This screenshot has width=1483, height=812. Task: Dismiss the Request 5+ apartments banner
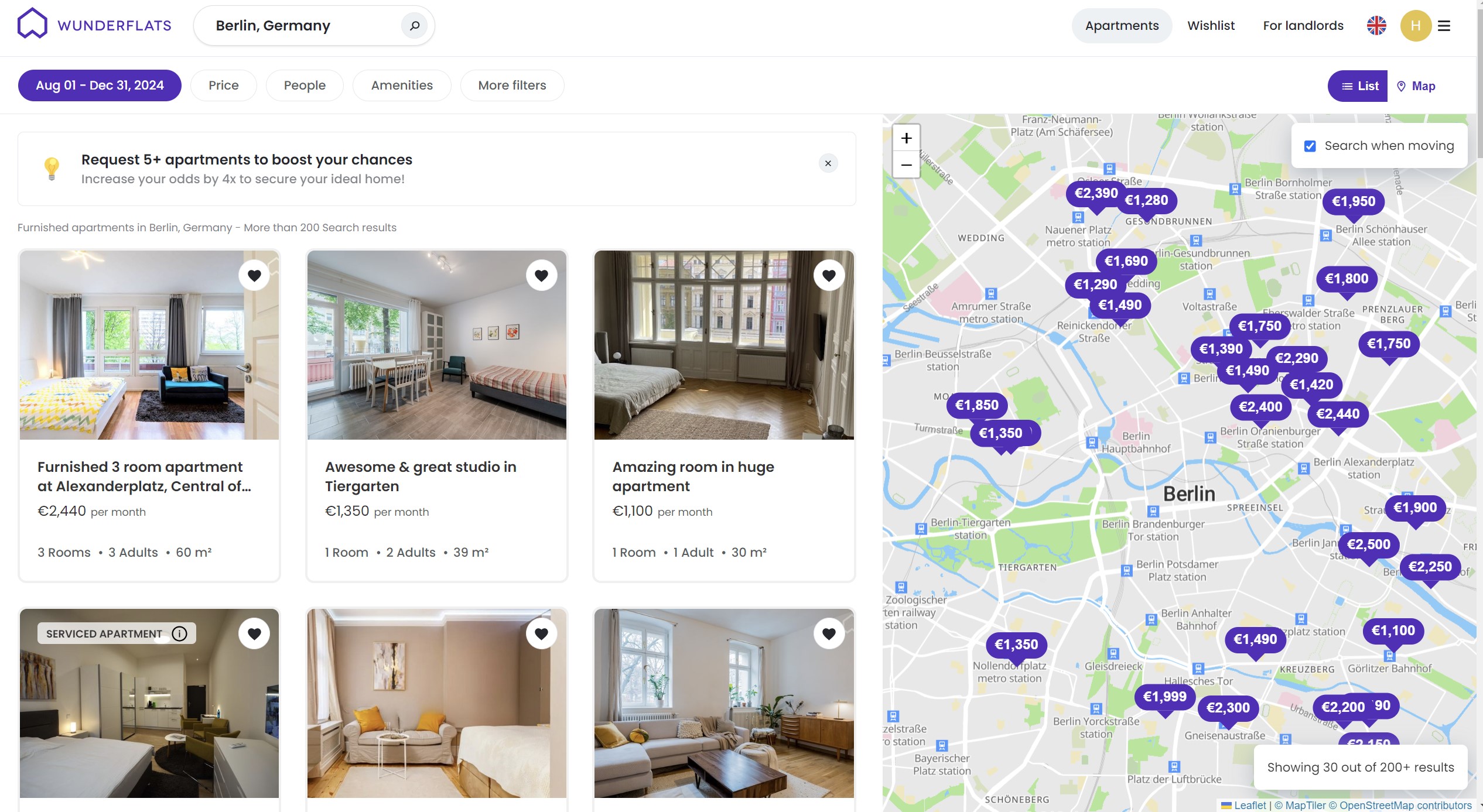828,163
